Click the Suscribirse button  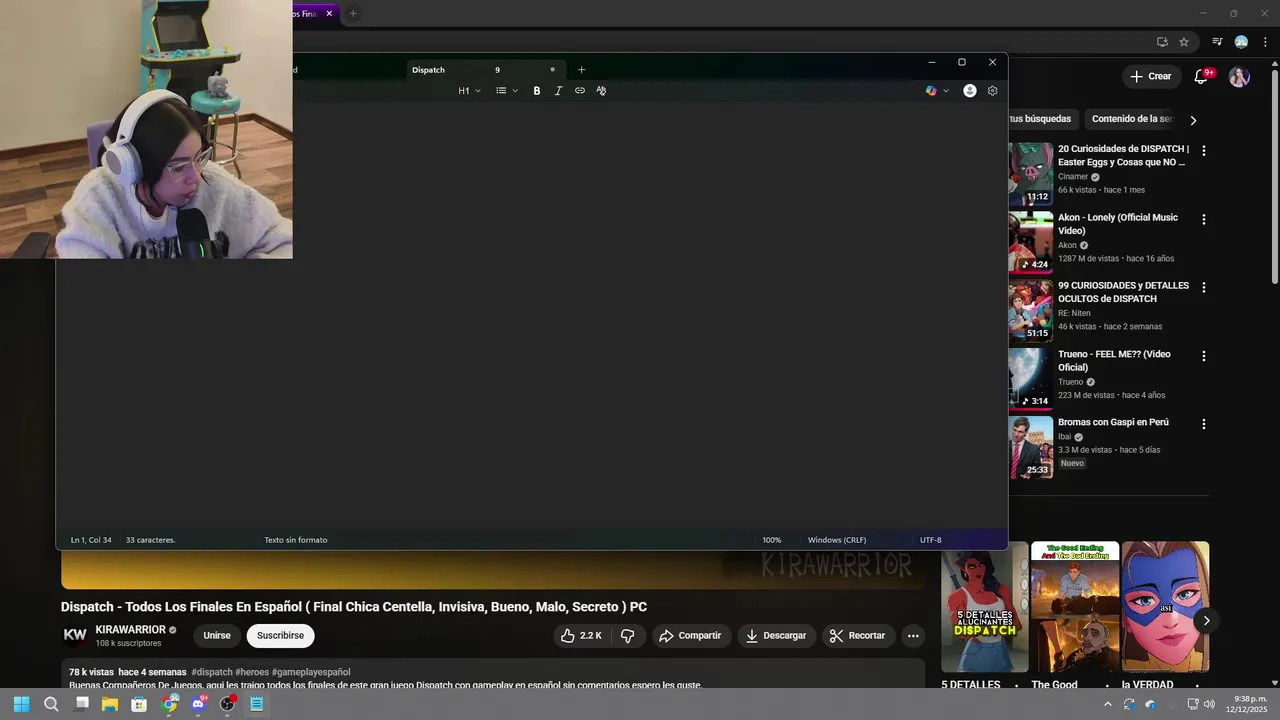(x=280, y=636)
